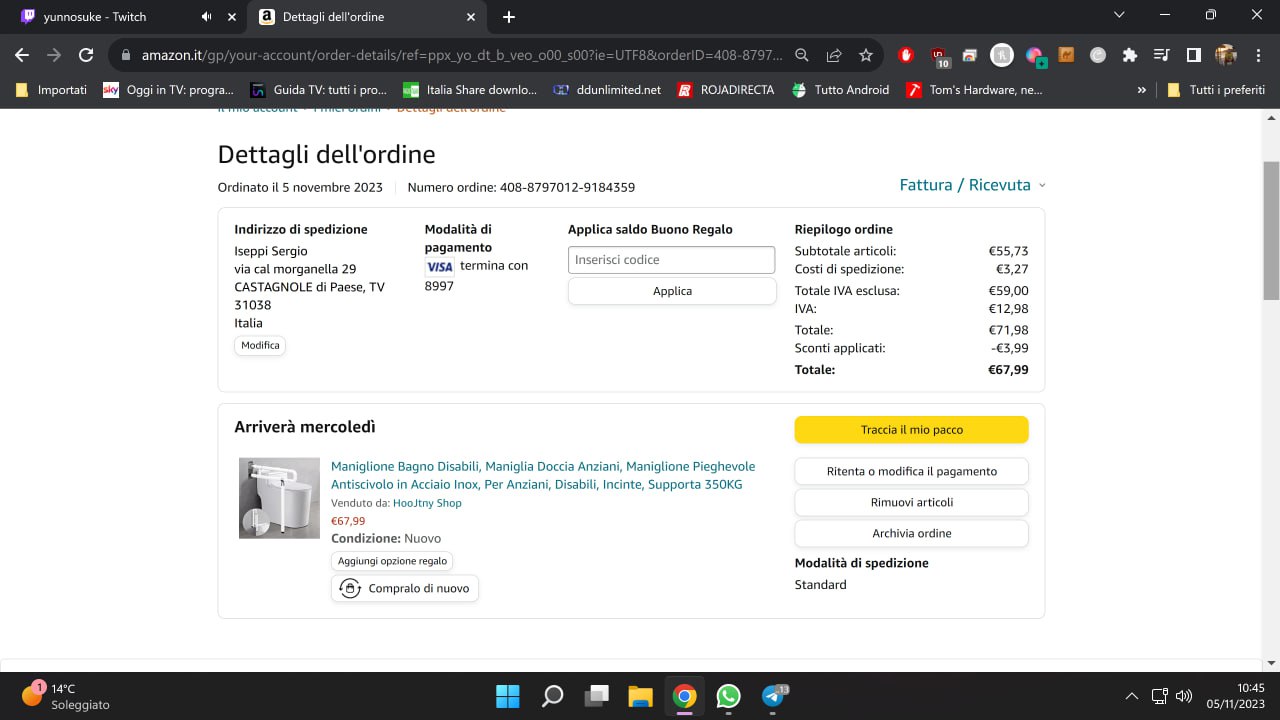Open the tab search dropdown arrow
The width and height of the screenshot is (1280, 720).
coord(1120,15)
